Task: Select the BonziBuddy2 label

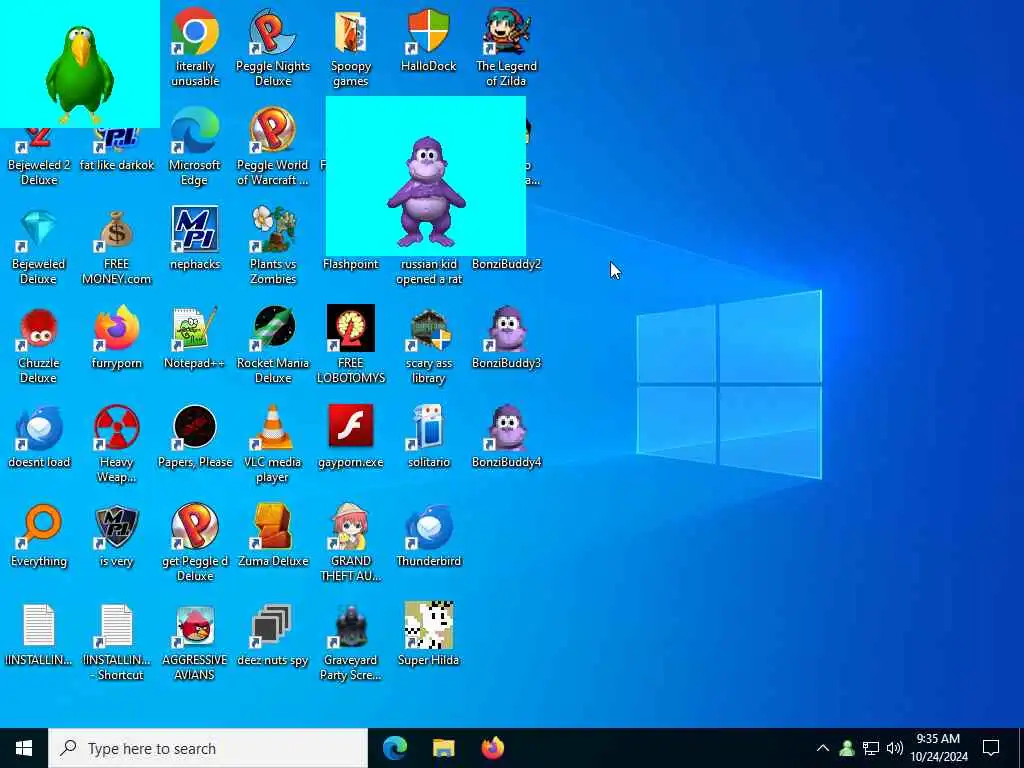Action: click(507, 264)
